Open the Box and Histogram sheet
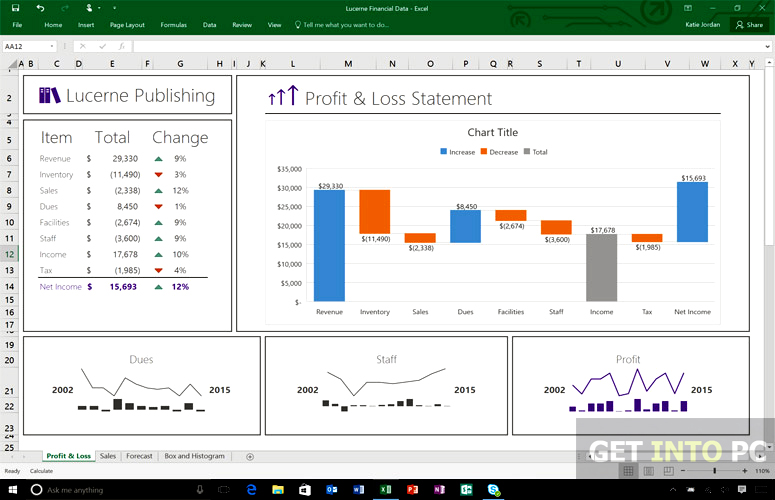Screen dimensions: 775x500 pyautogui.click(x=194, y=456)
